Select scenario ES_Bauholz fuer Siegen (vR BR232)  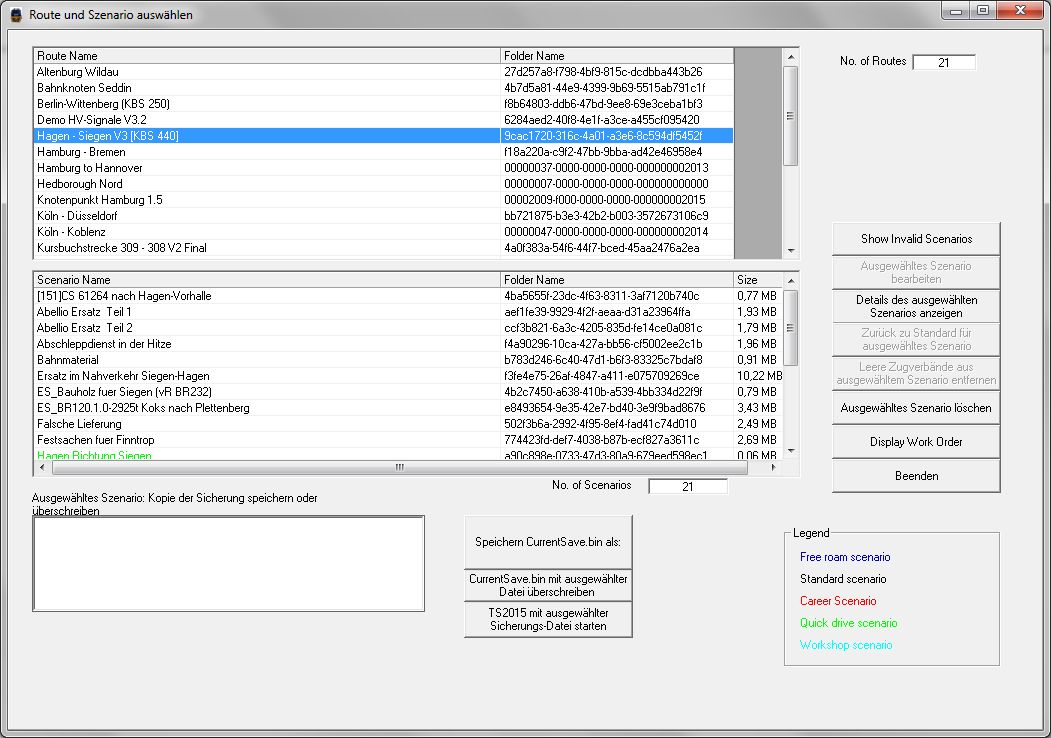(408, 392)
